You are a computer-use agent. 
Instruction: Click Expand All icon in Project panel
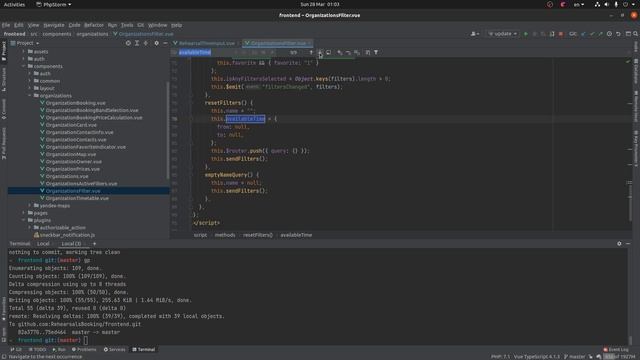[x=137, y=43]
